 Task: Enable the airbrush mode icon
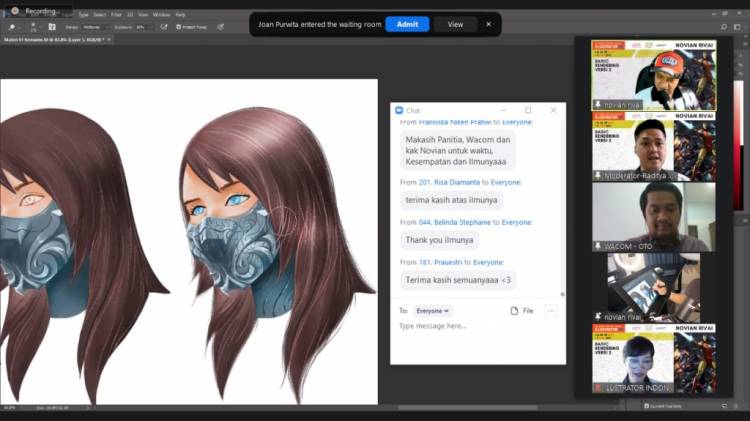click(x=164, y=27)
